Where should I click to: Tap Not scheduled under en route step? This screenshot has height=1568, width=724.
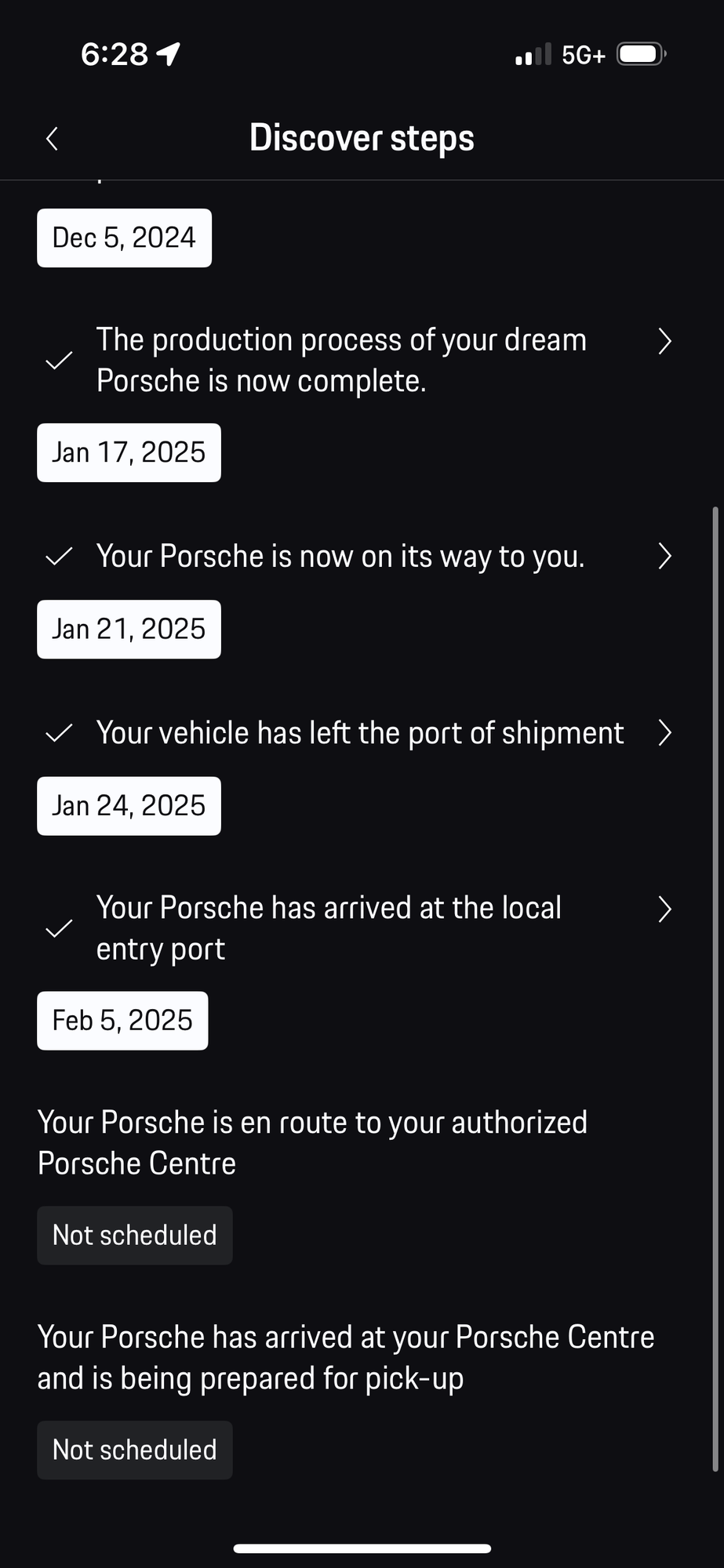[x=135, y=1236]
